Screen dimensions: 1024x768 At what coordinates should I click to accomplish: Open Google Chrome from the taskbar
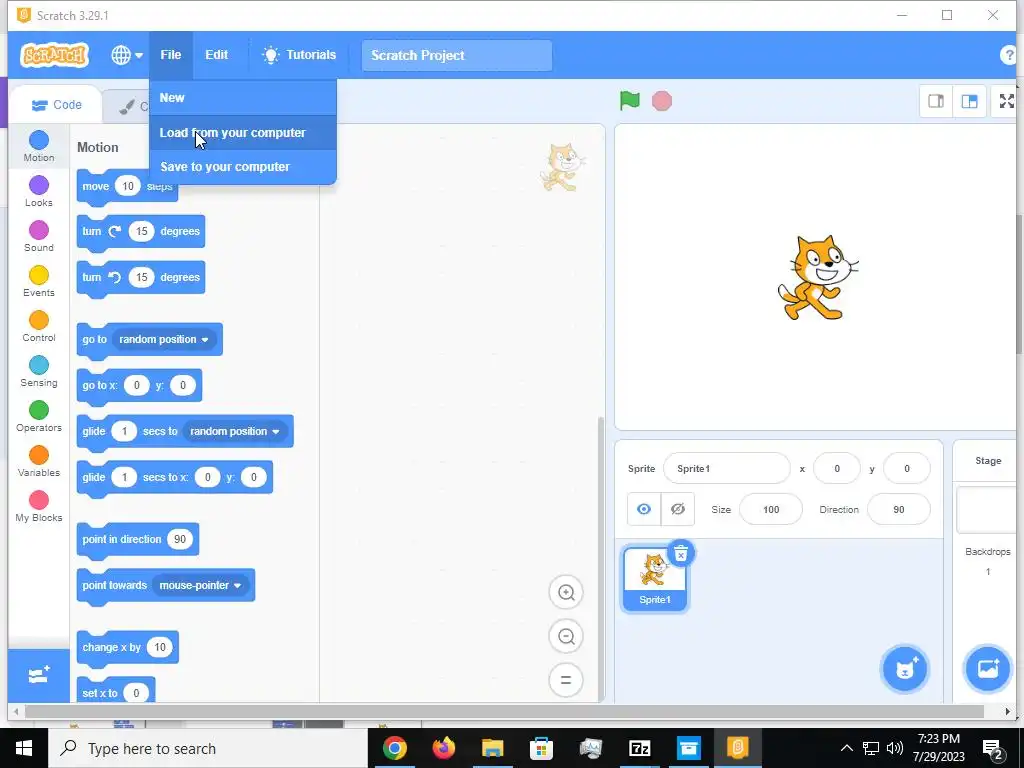tap(394, 748)
